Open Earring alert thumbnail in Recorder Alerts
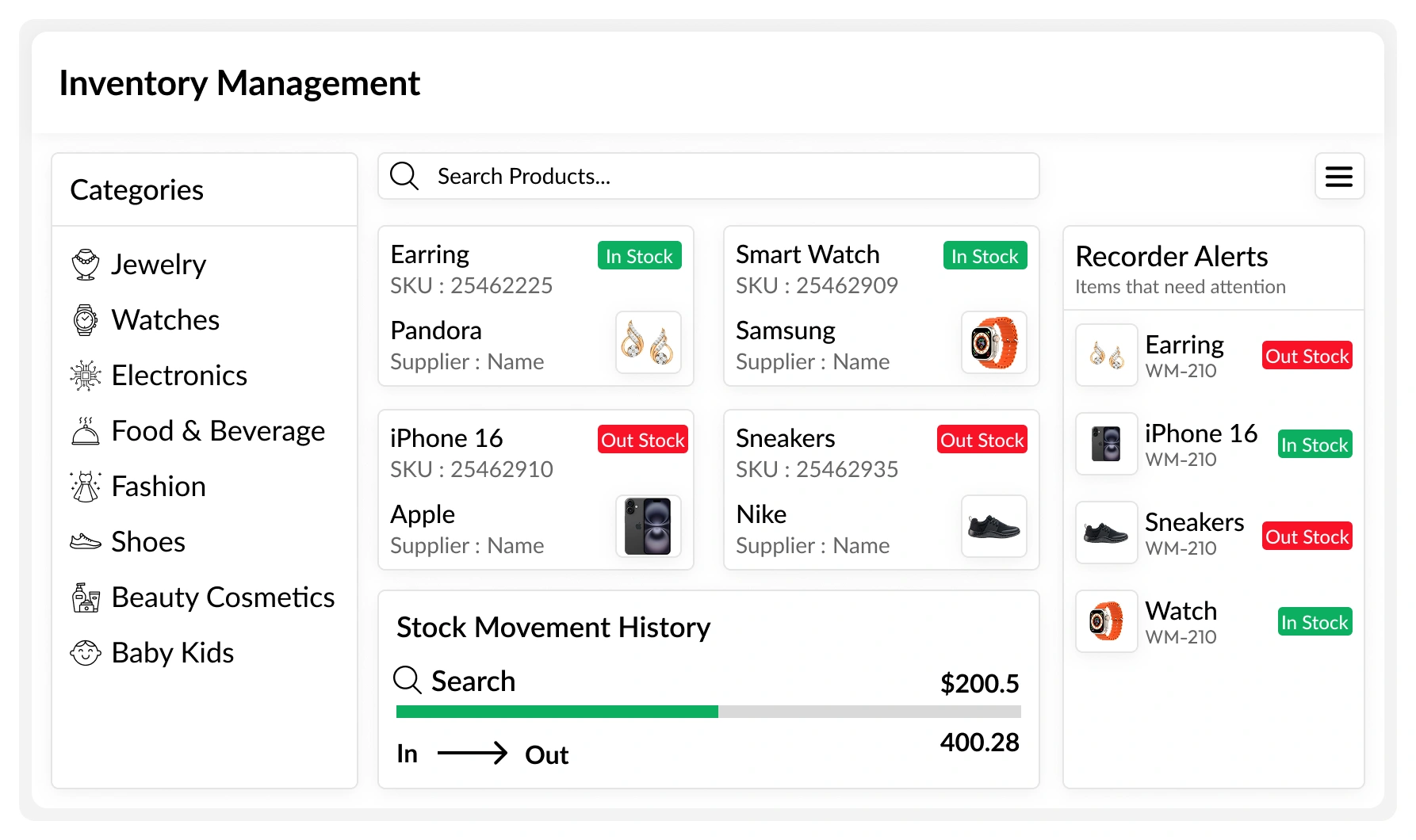1416x840 pixels. pyautogui.click(x=1106, y=355)
